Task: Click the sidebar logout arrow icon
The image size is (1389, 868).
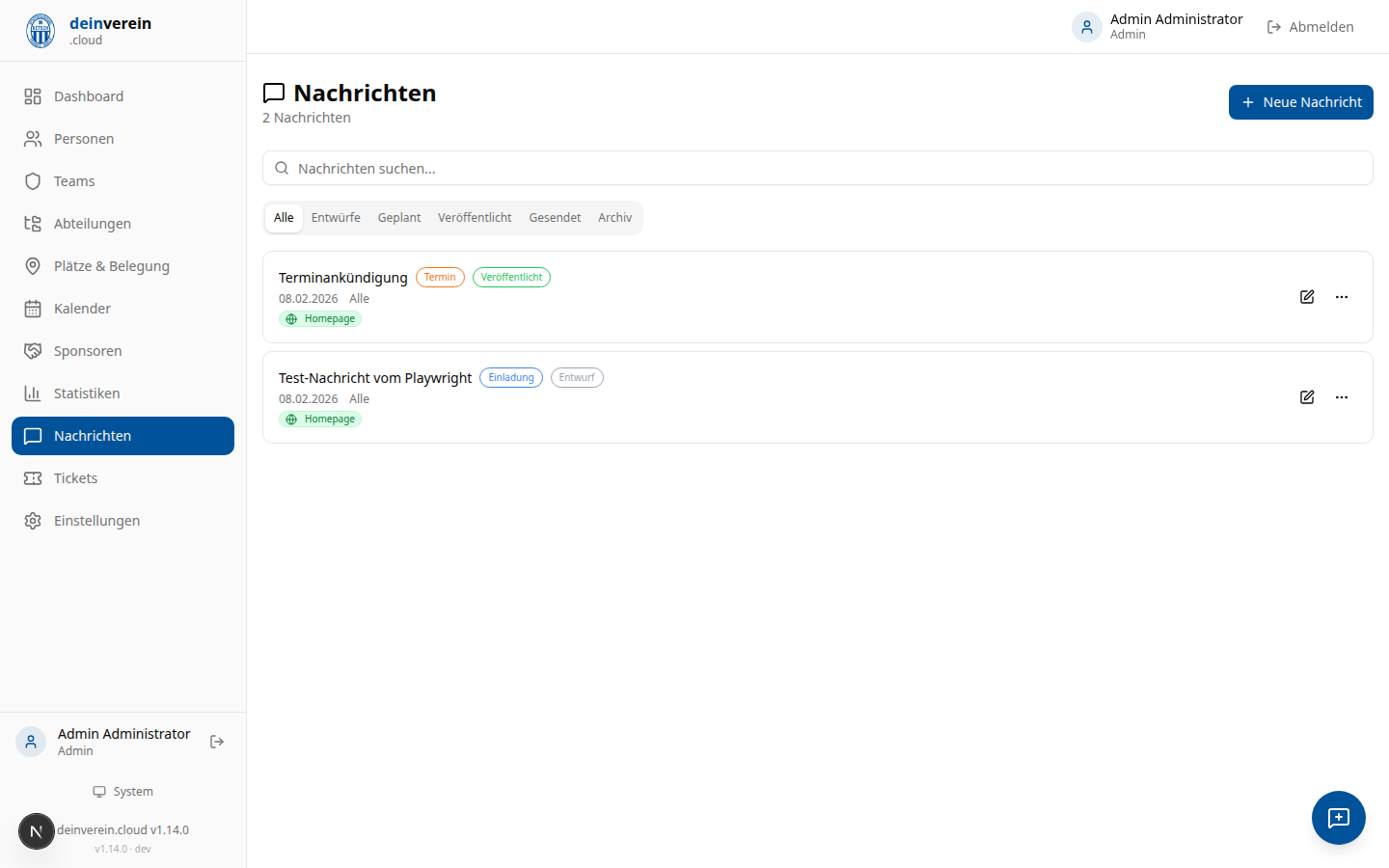Action: [x=217, y=742]
